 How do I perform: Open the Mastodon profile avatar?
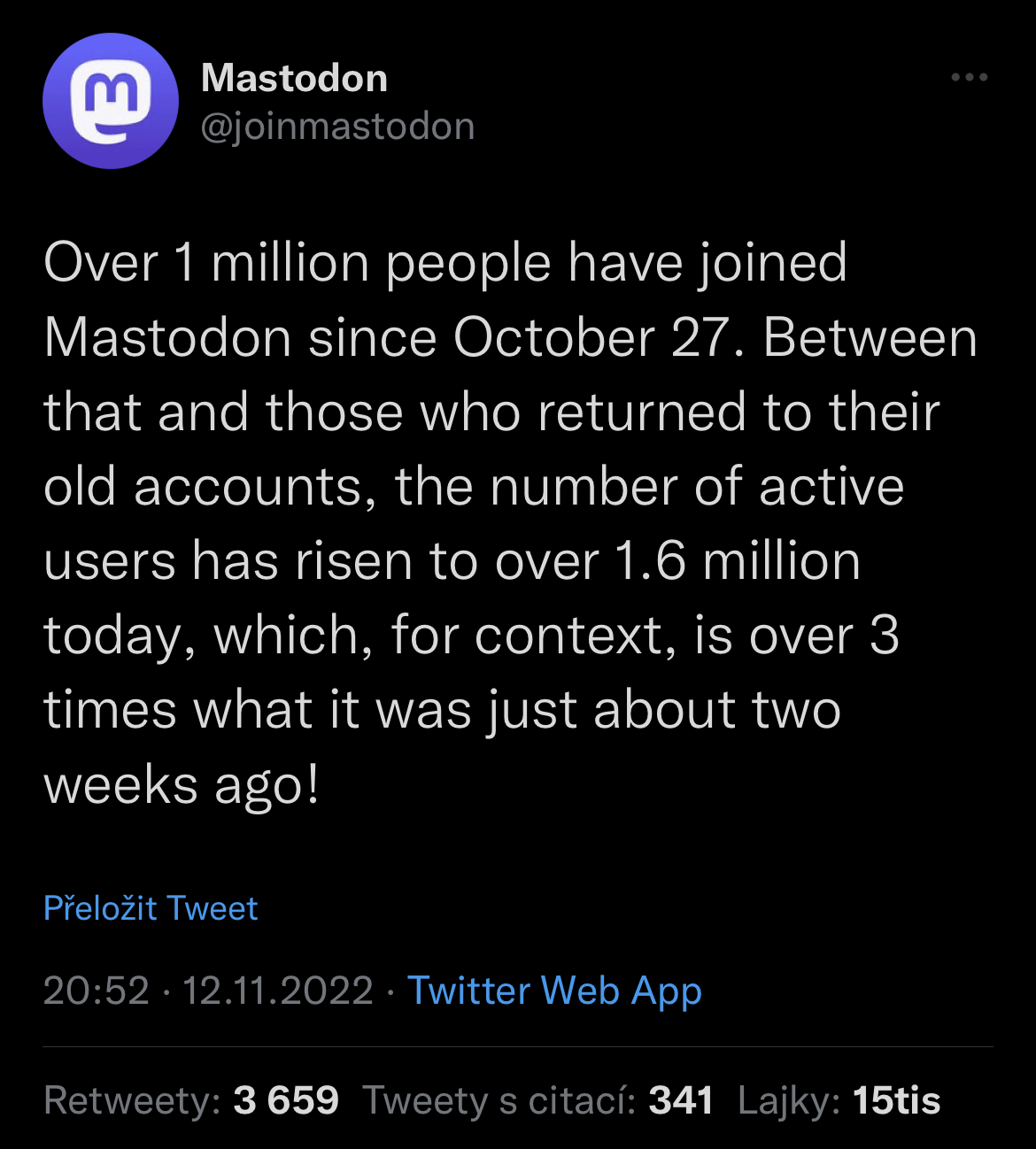click(111, 101)
